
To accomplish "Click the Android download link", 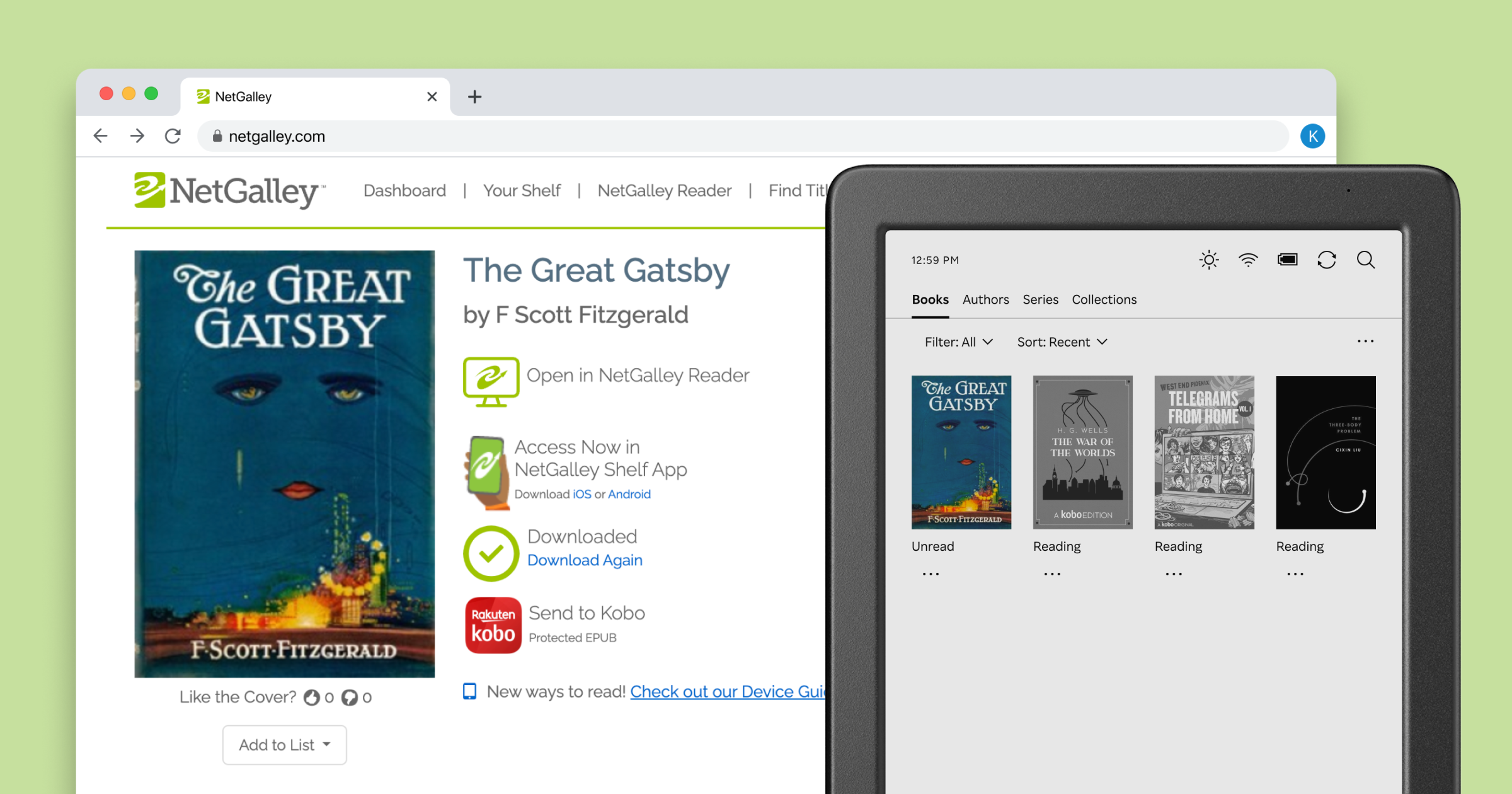I will coord(629,495).
